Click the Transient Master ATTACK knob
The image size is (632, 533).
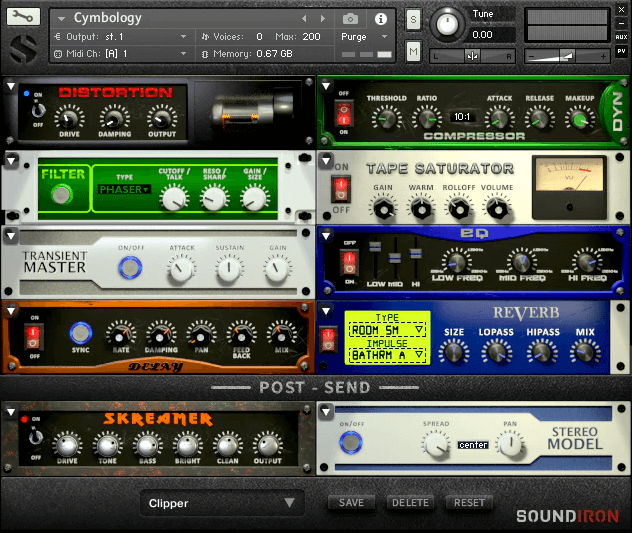coord(181,269)
